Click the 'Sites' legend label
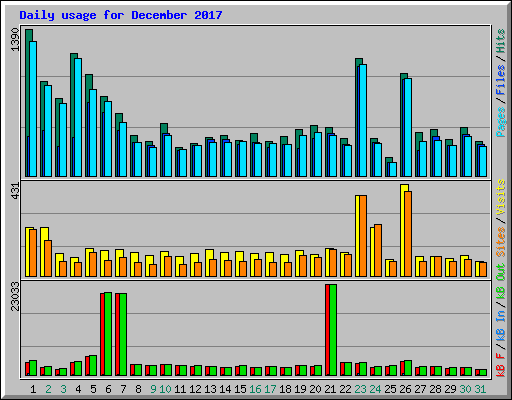 500,242
